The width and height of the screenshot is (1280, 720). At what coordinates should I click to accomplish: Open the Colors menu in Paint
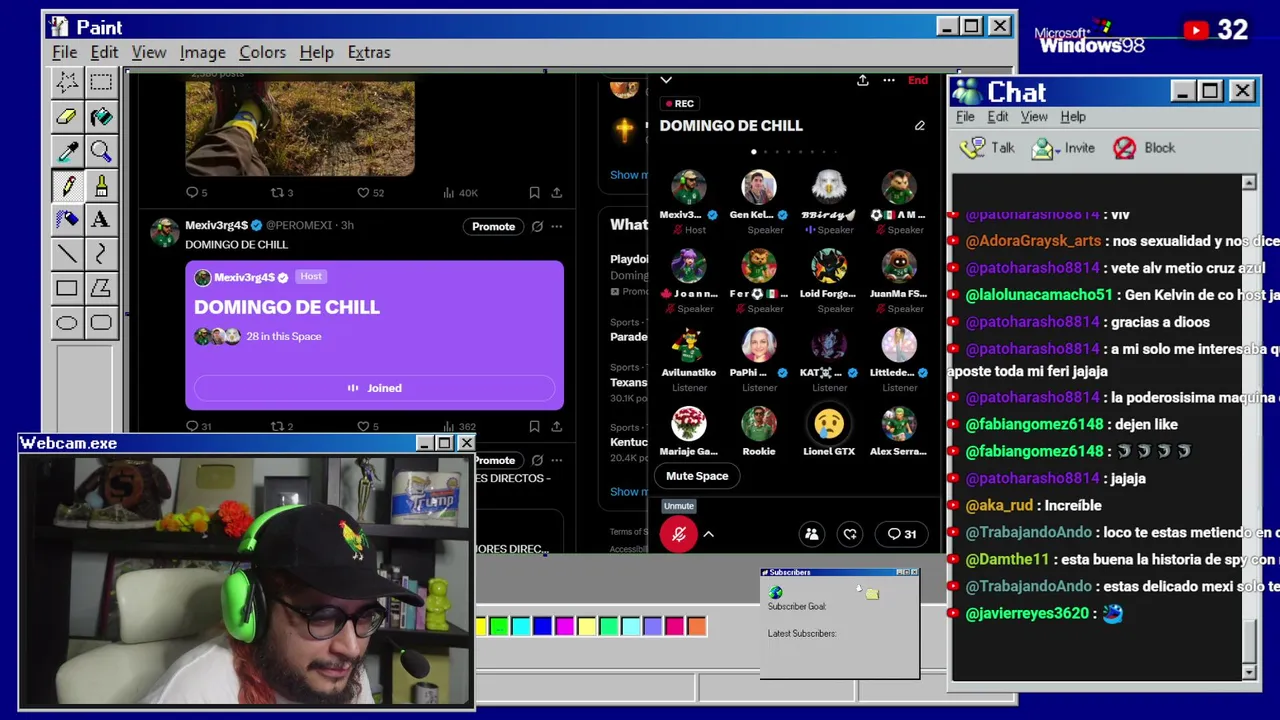262,52
